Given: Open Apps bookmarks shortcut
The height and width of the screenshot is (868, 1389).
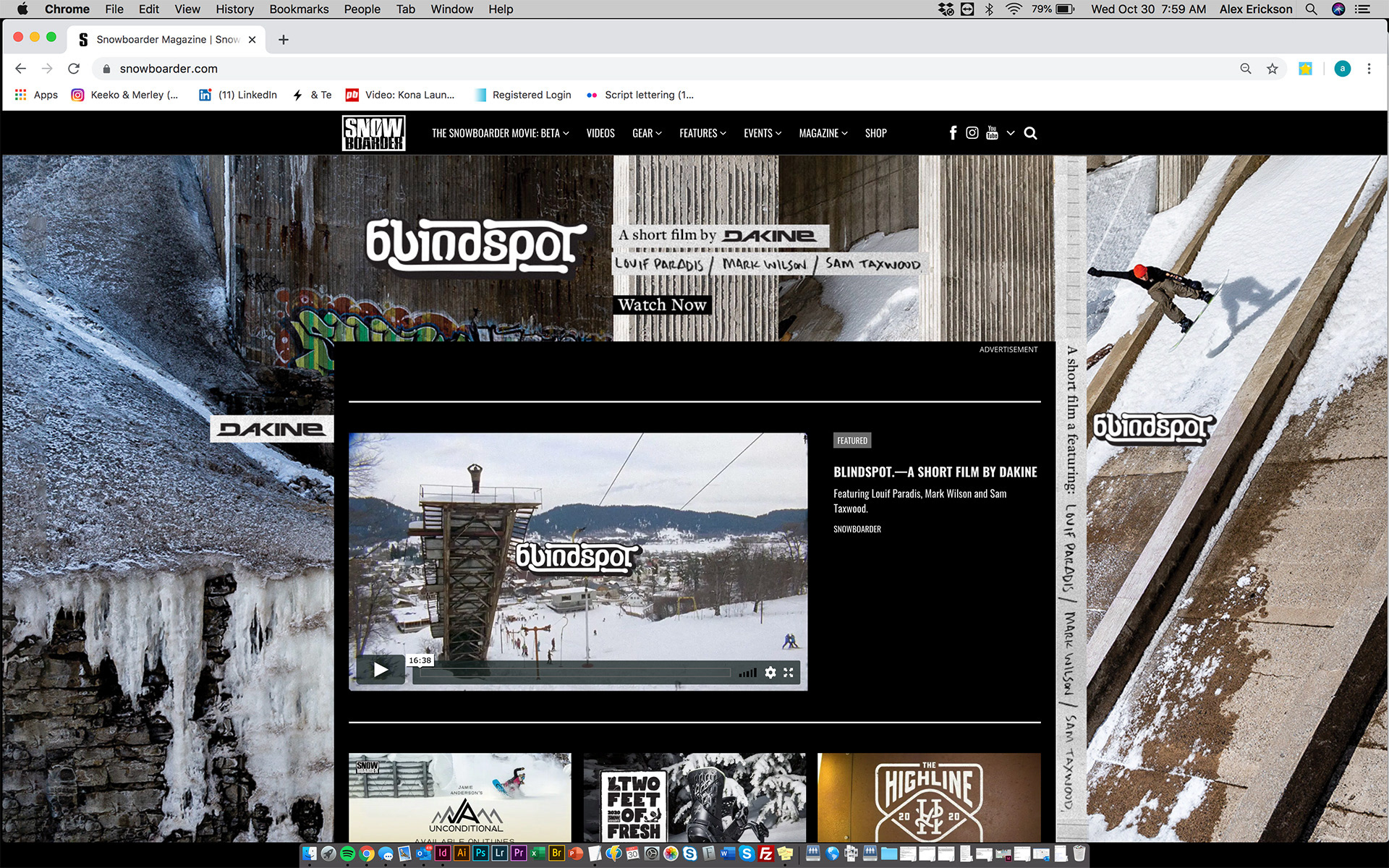Looking at the screenshot, I should 35,95.
